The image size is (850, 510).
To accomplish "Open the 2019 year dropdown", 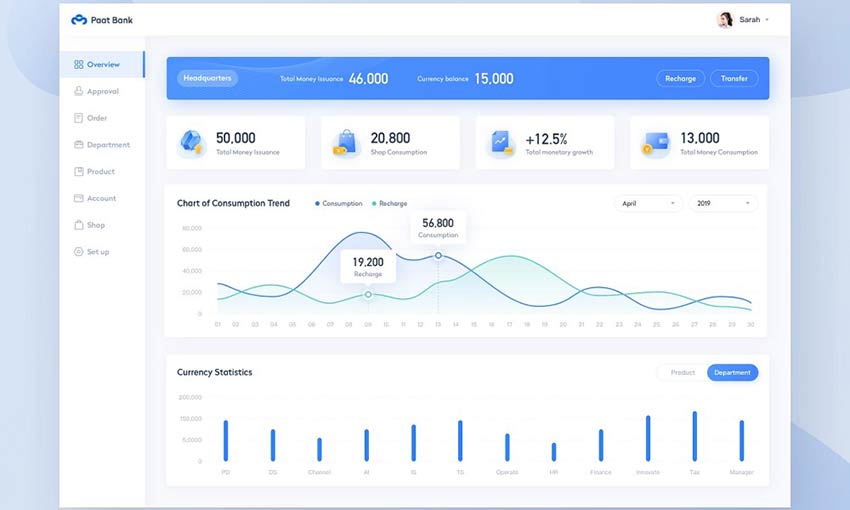I will 723,203.
